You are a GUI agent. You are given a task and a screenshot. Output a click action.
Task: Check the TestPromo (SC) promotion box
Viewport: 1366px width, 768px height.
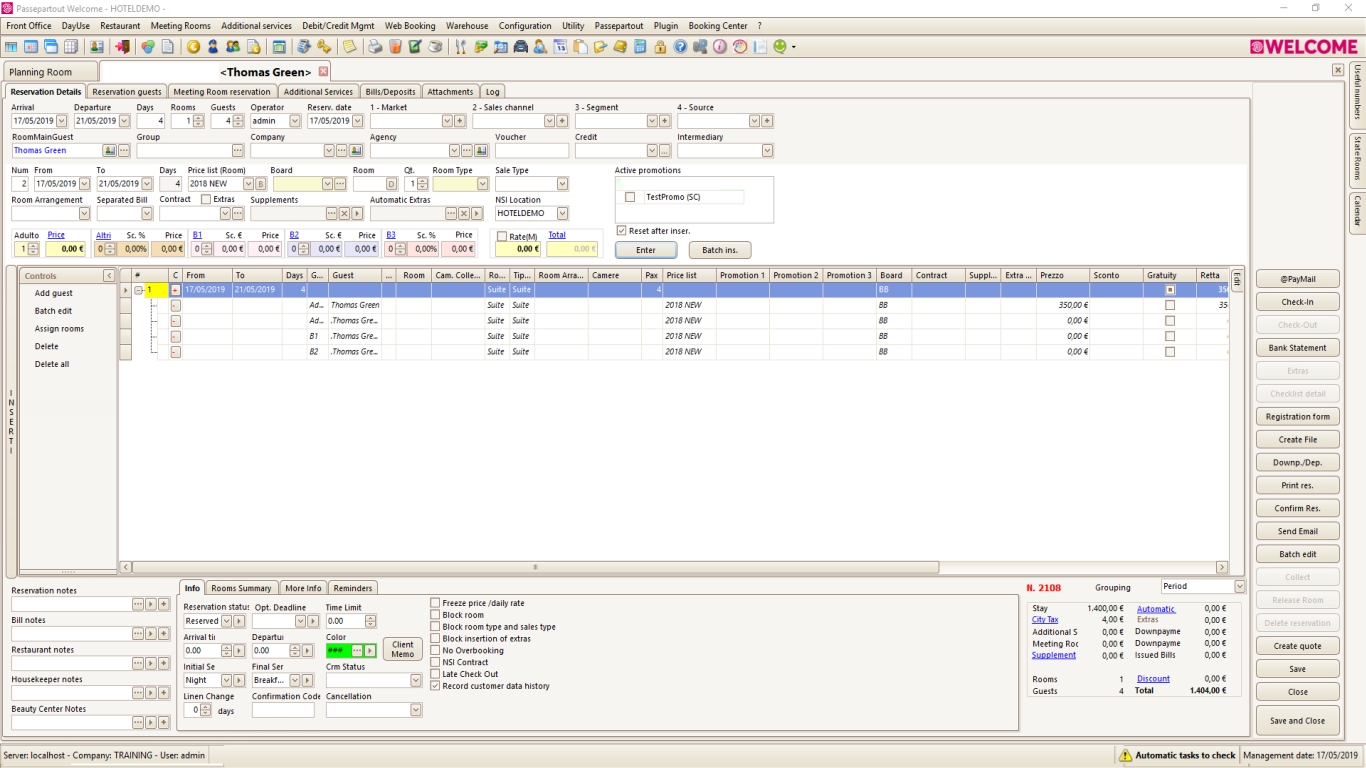click(630, 197)
